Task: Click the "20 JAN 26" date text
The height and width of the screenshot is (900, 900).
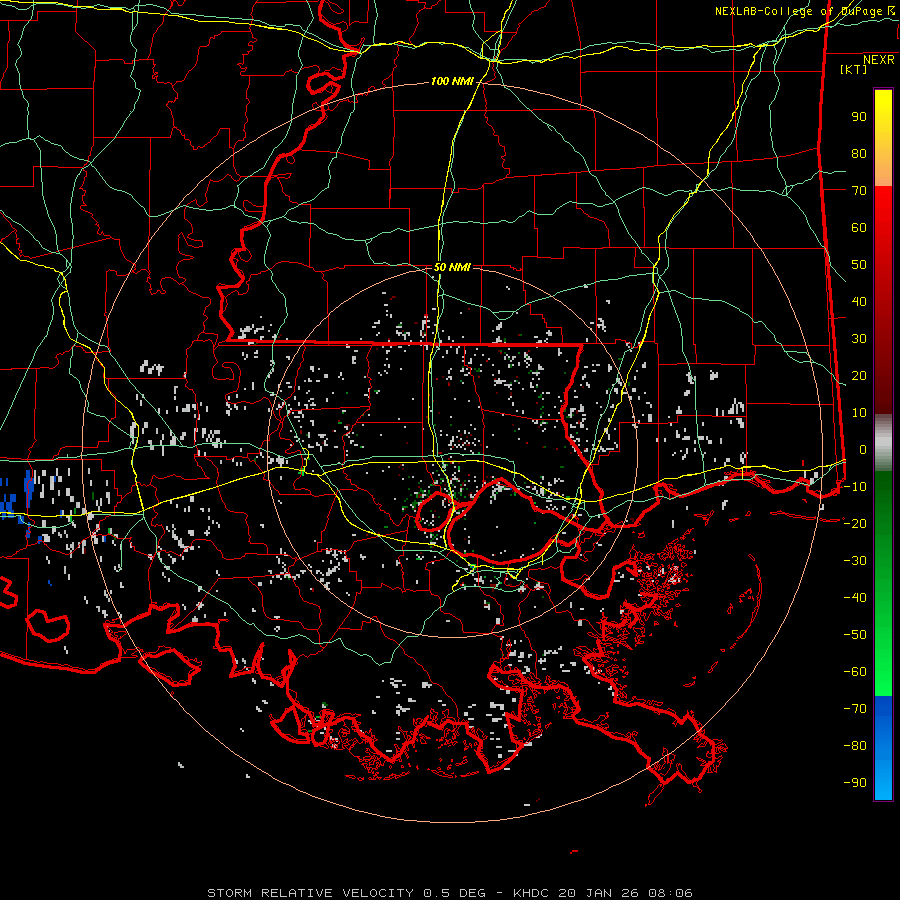Action: [x=599, y=893]
